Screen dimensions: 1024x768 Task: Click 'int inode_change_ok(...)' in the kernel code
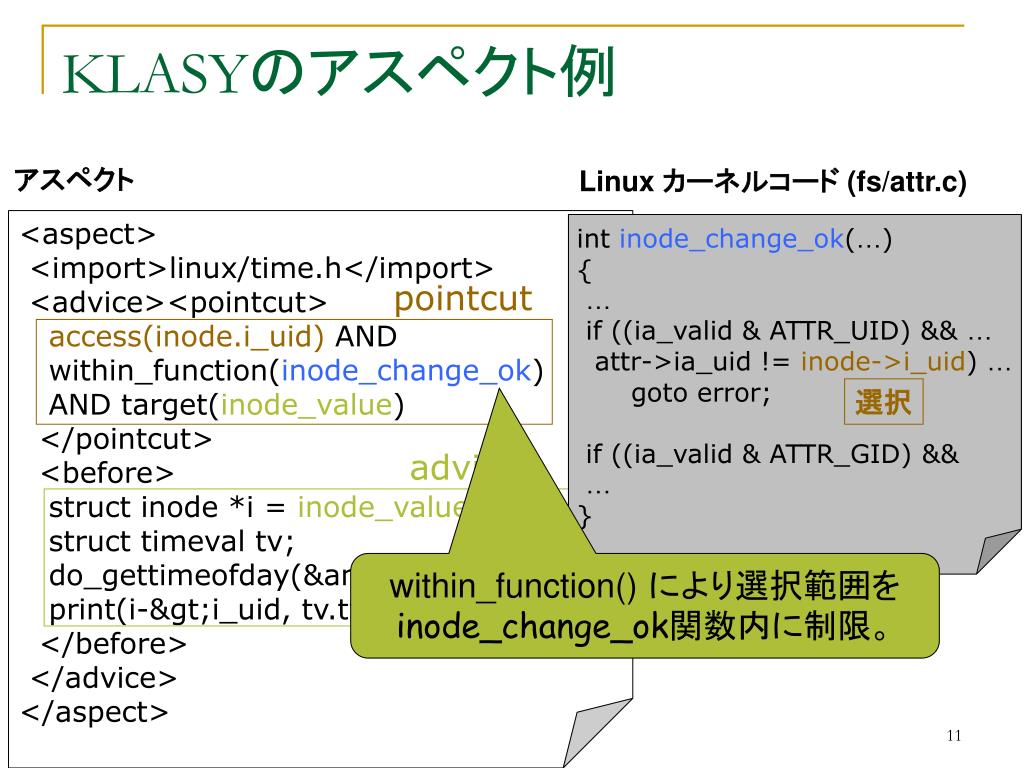(735, 239)
